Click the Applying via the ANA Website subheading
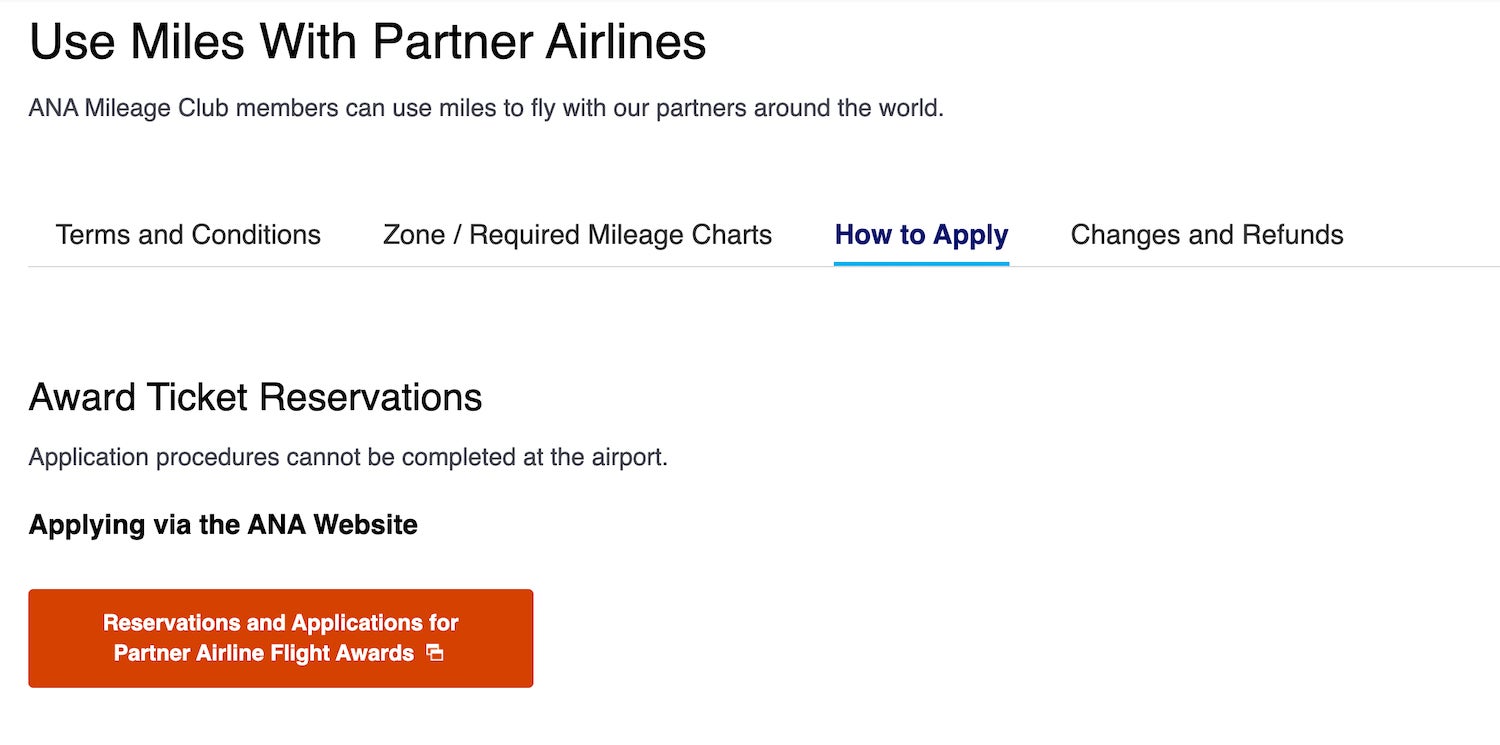Image resolution: width=1500 pixels, height=745 pixels. pyautogui.click(x=223, y=524)
